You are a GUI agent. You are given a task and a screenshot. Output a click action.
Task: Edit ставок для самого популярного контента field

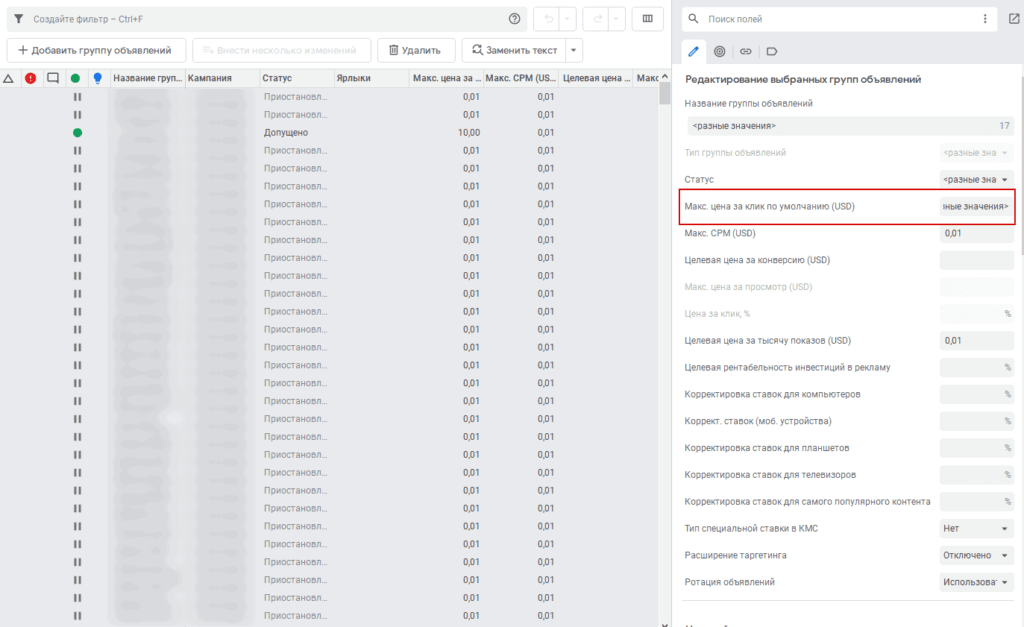point(976,502)
